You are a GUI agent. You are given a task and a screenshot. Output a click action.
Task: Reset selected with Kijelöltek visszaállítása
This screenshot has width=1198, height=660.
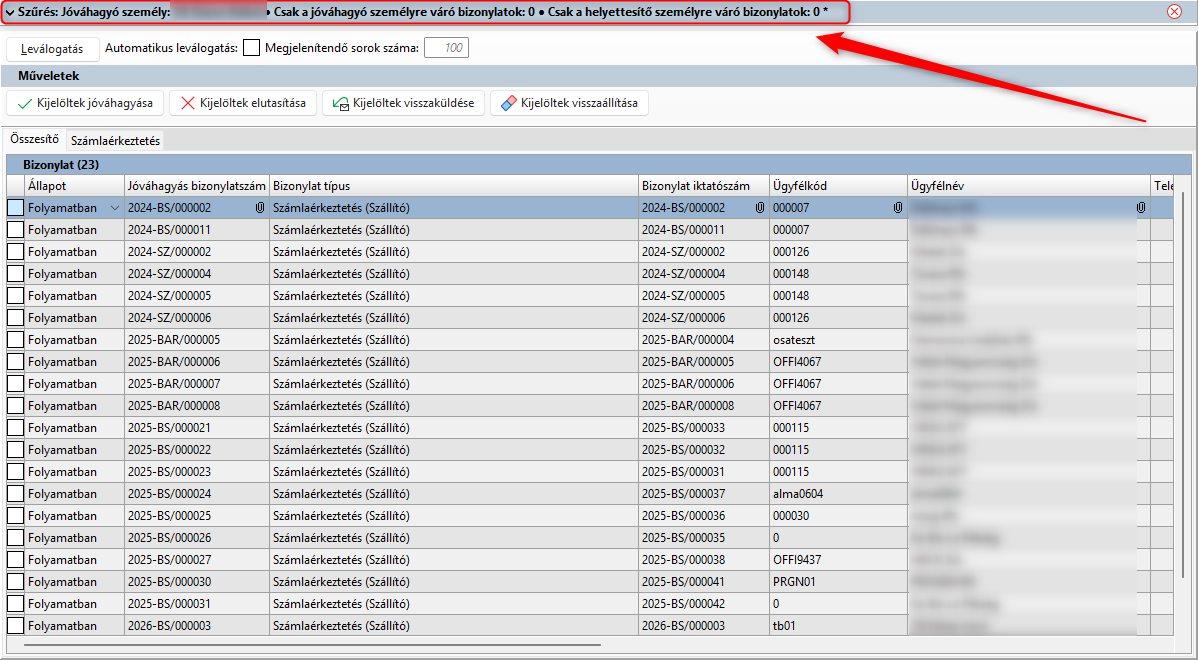coord(569,103)
